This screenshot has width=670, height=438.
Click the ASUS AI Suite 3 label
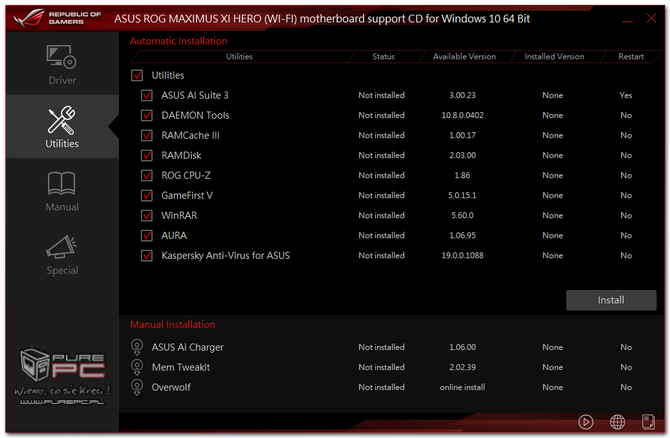tap(195, 95)
